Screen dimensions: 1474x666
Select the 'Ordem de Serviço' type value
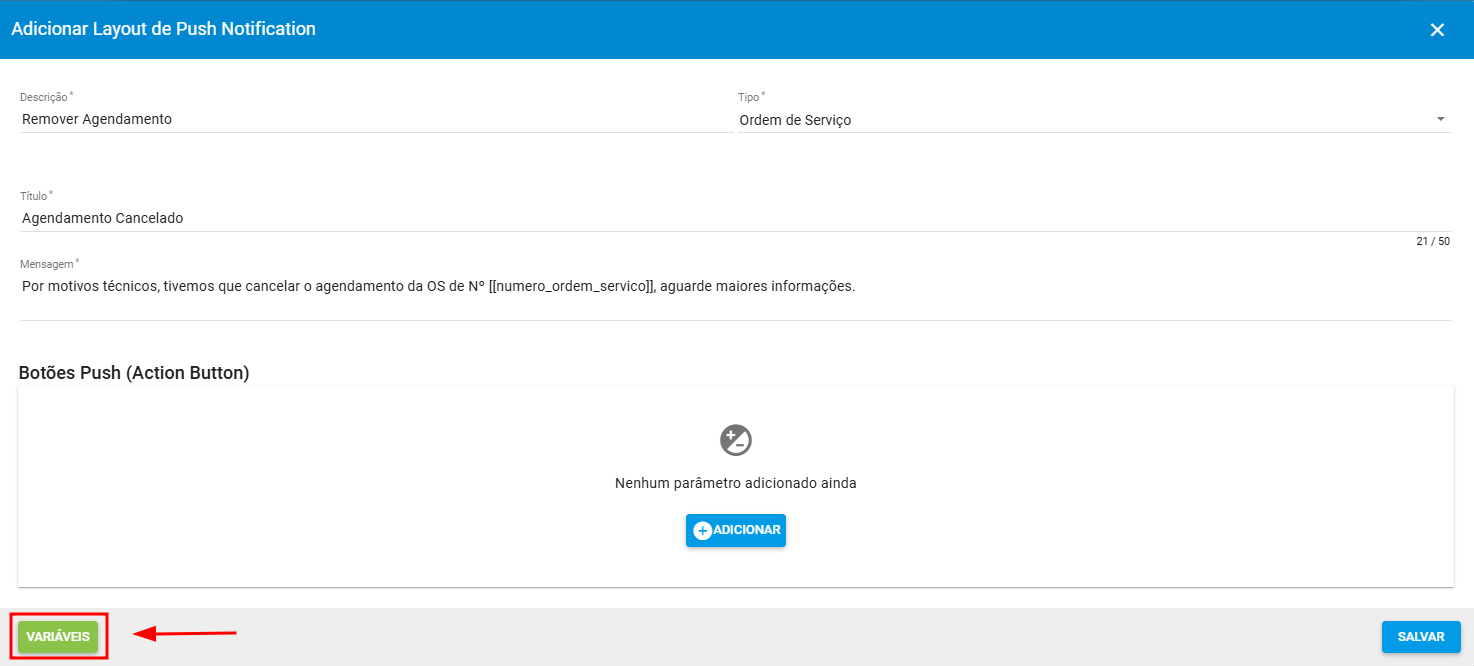(x=796, y=120)
